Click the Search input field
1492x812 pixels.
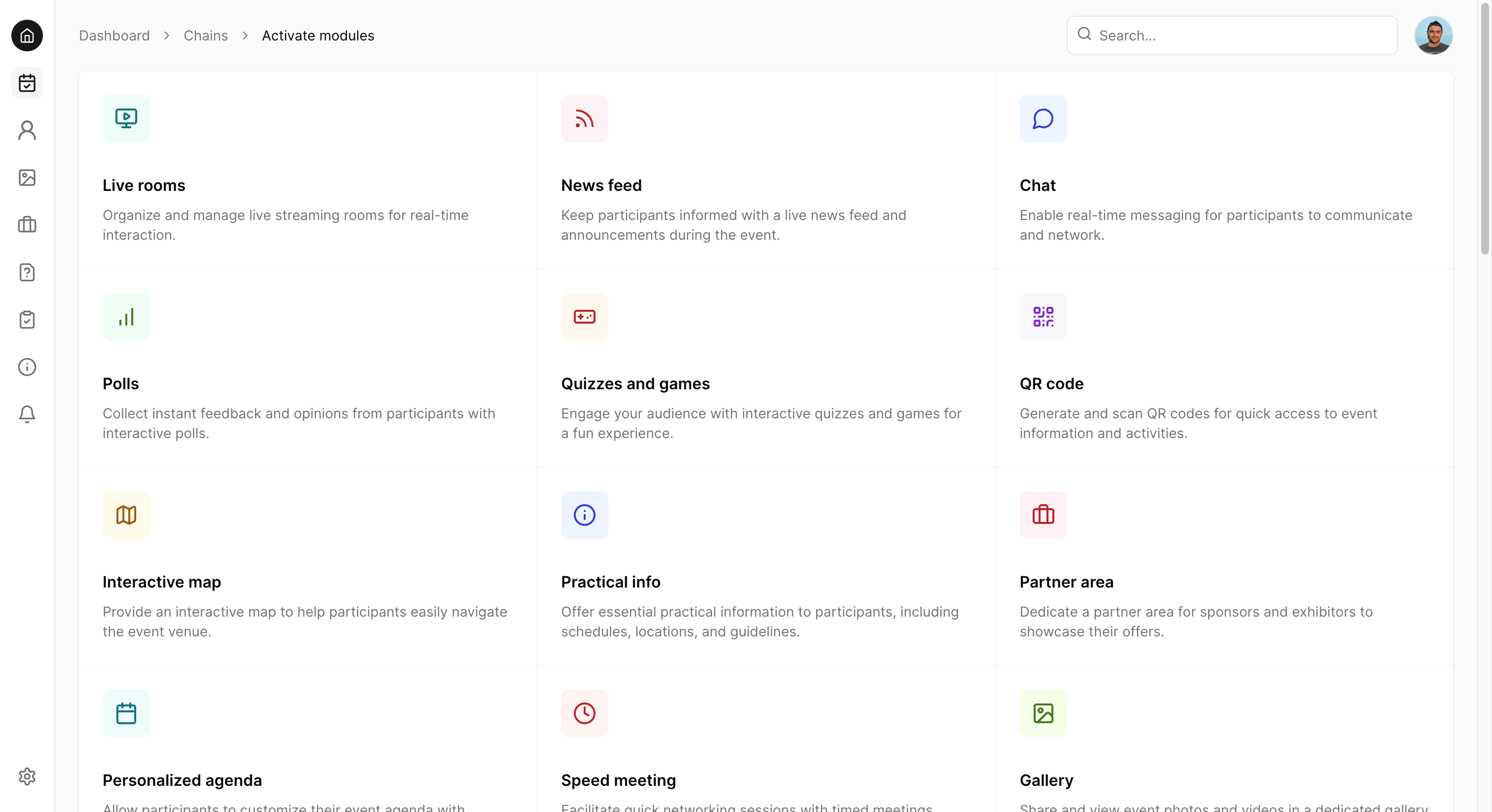click(1239, 36)
